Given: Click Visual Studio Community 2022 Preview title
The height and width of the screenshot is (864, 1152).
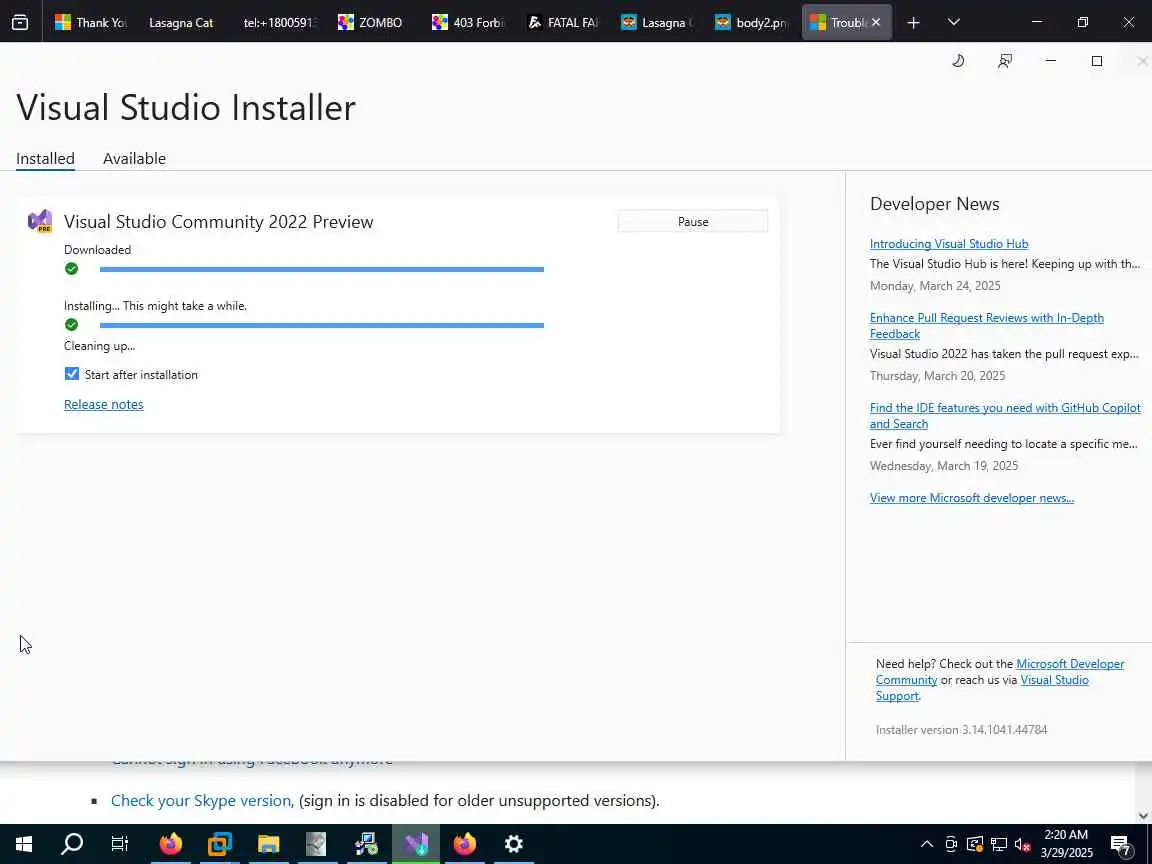Looking at the screenshot, I should pyautogui.click(x=218, y=221).
